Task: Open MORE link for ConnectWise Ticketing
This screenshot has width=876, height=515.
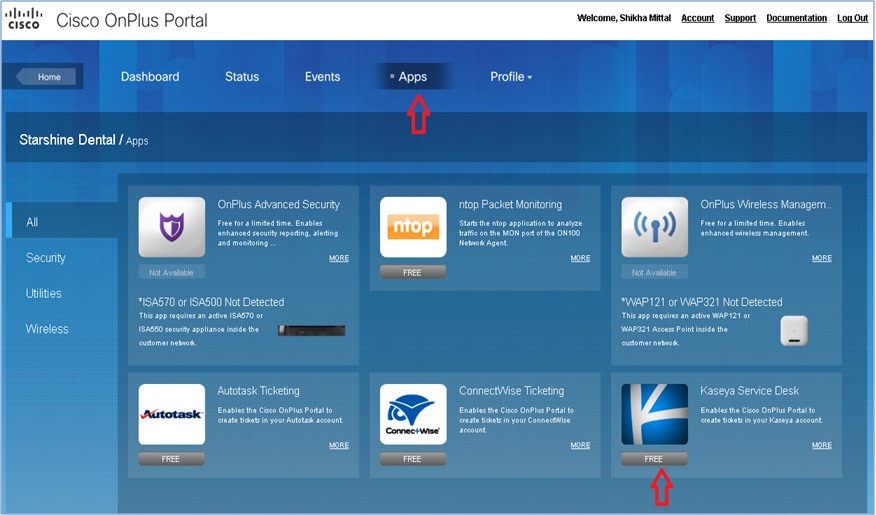Action: 580,445
